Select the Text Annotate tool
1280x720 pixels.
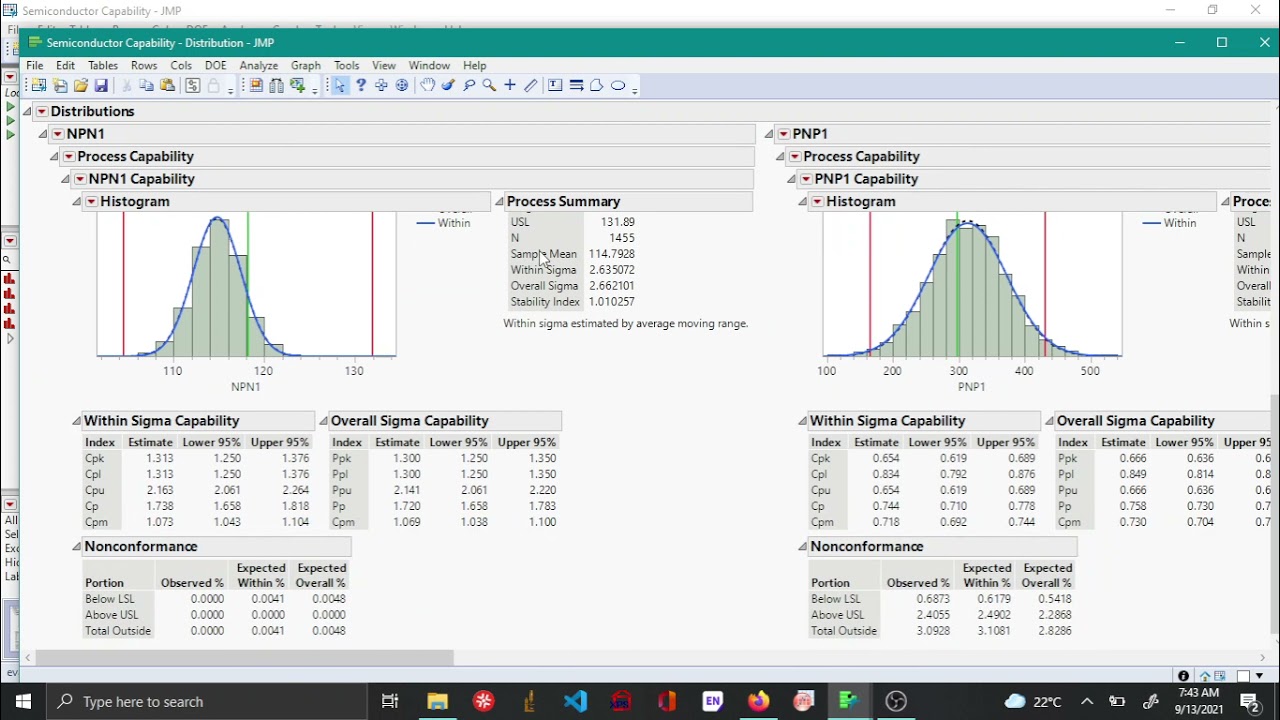[x=556, y=86]
